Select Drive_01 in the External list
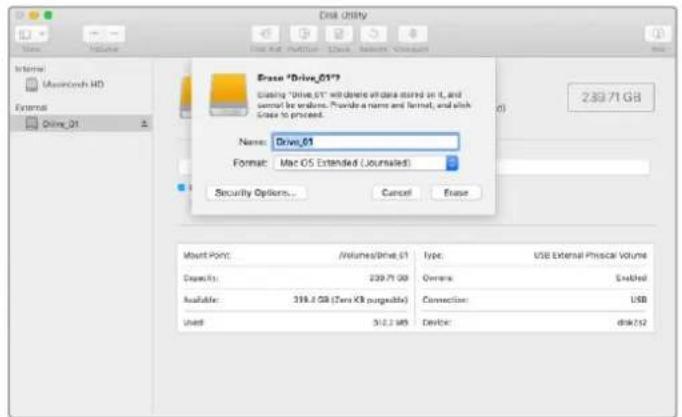The height and width of the screenshot is (417, 682). point(80,124)
